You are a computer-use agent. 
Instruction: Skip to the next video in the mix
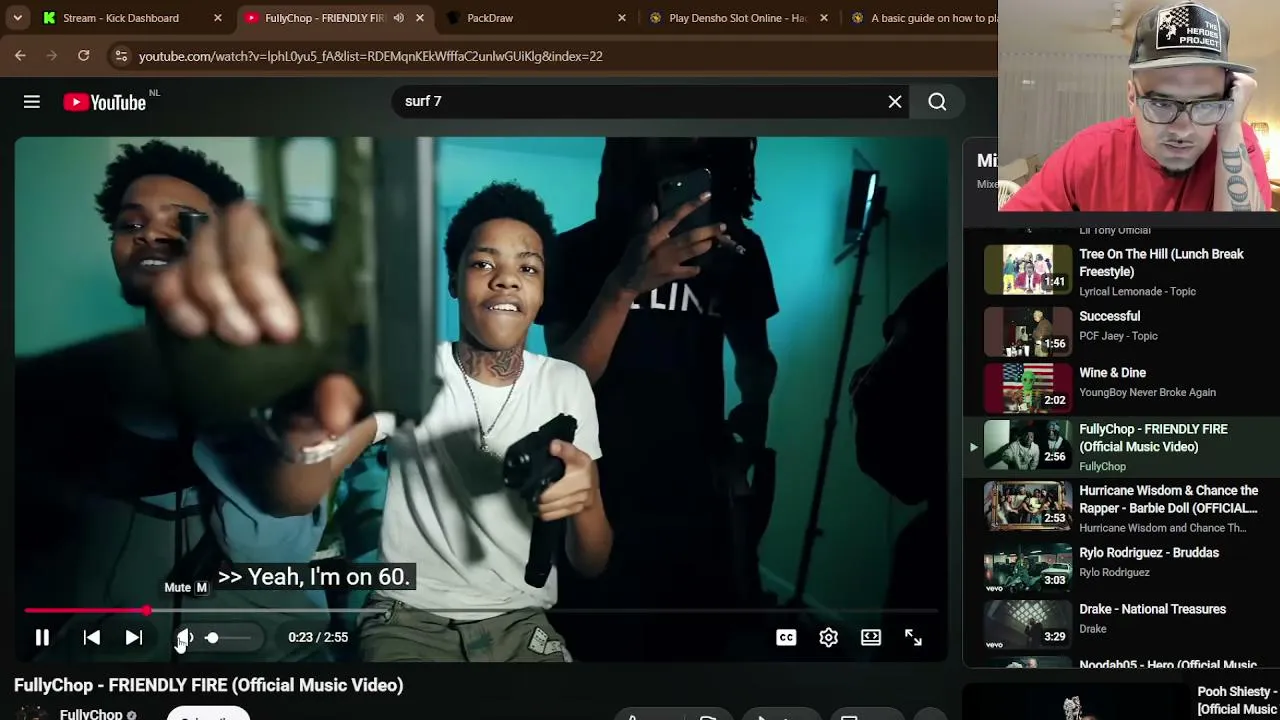[133, 637]
